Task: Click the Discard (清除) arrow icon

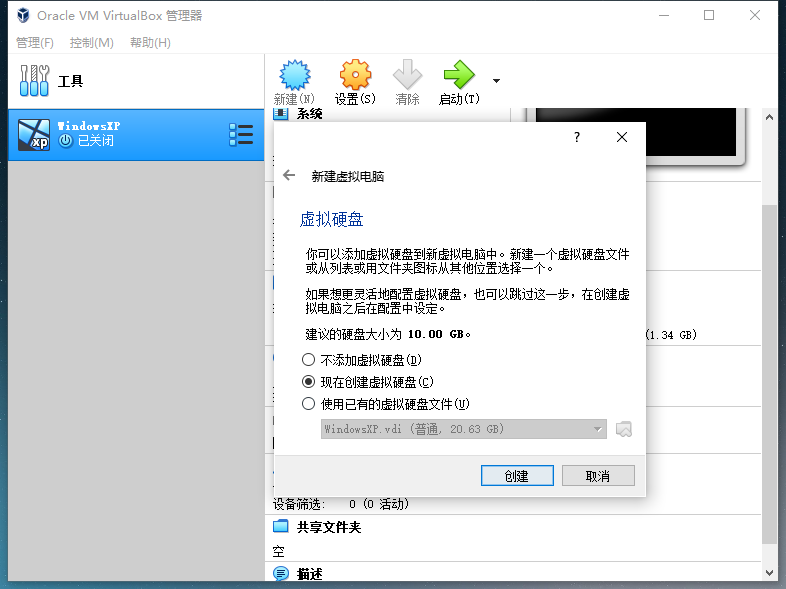Action: 407,75
